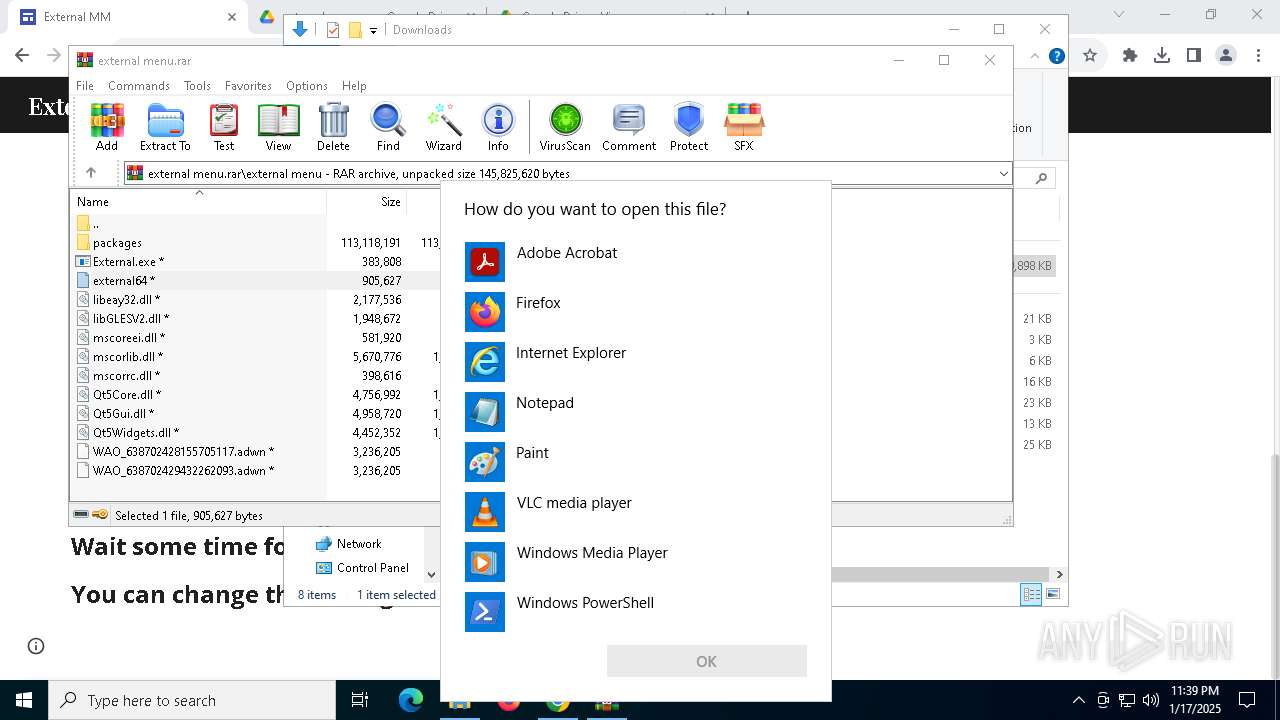Open the Commands menu
1280x720 pixels.
coord(139,86)
